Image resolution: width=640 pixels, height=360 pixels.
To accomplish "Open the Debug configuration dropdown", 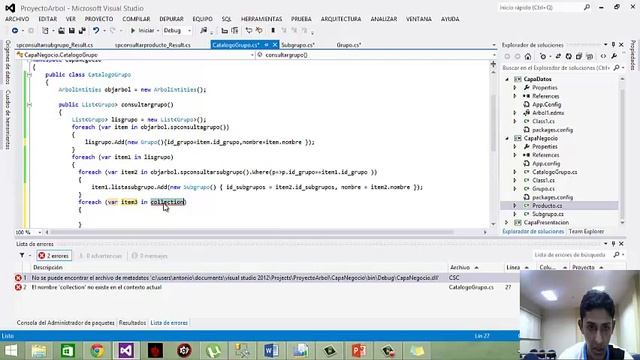I will (x=178, y=31).
